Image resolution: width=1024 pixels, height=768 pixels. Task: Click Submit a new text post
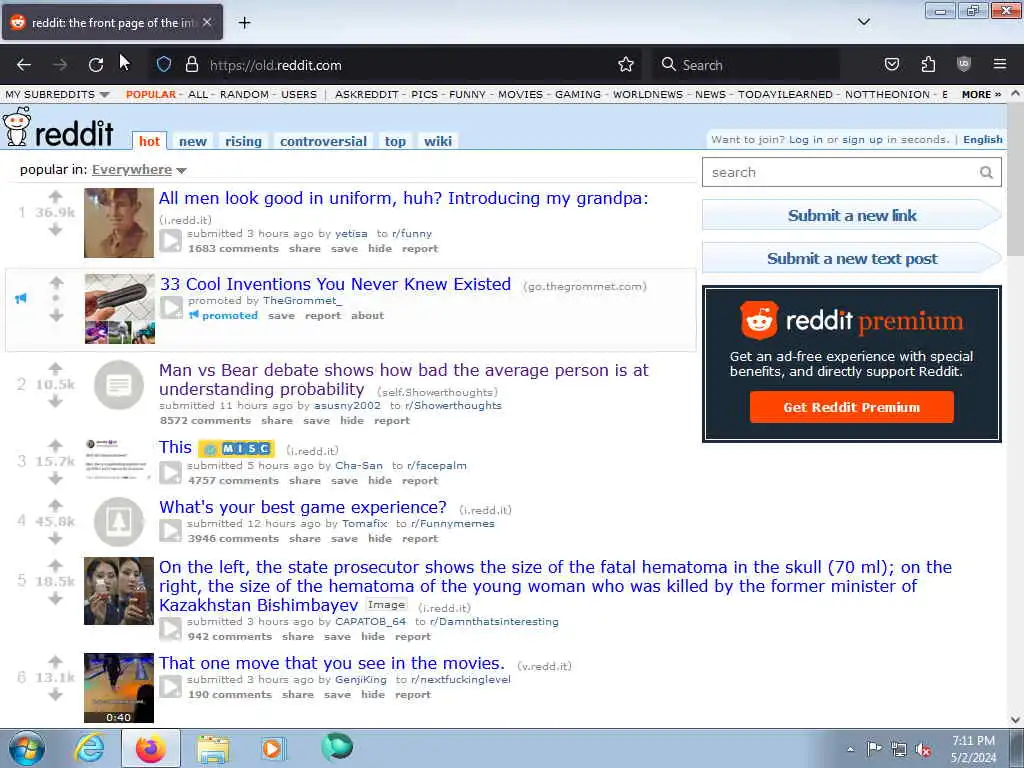[x=852, y=259]
